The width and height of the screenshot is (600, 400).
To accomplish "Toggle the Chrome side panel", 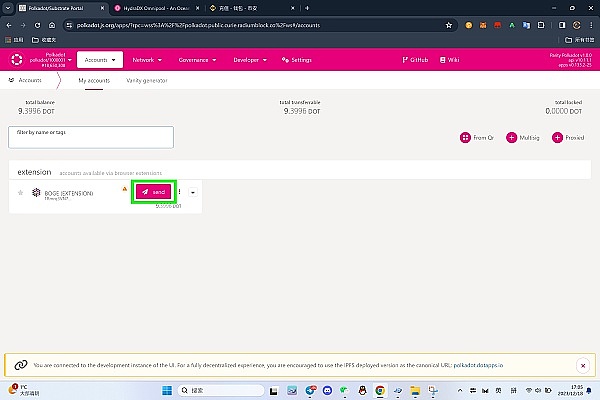I will [562, 25].
